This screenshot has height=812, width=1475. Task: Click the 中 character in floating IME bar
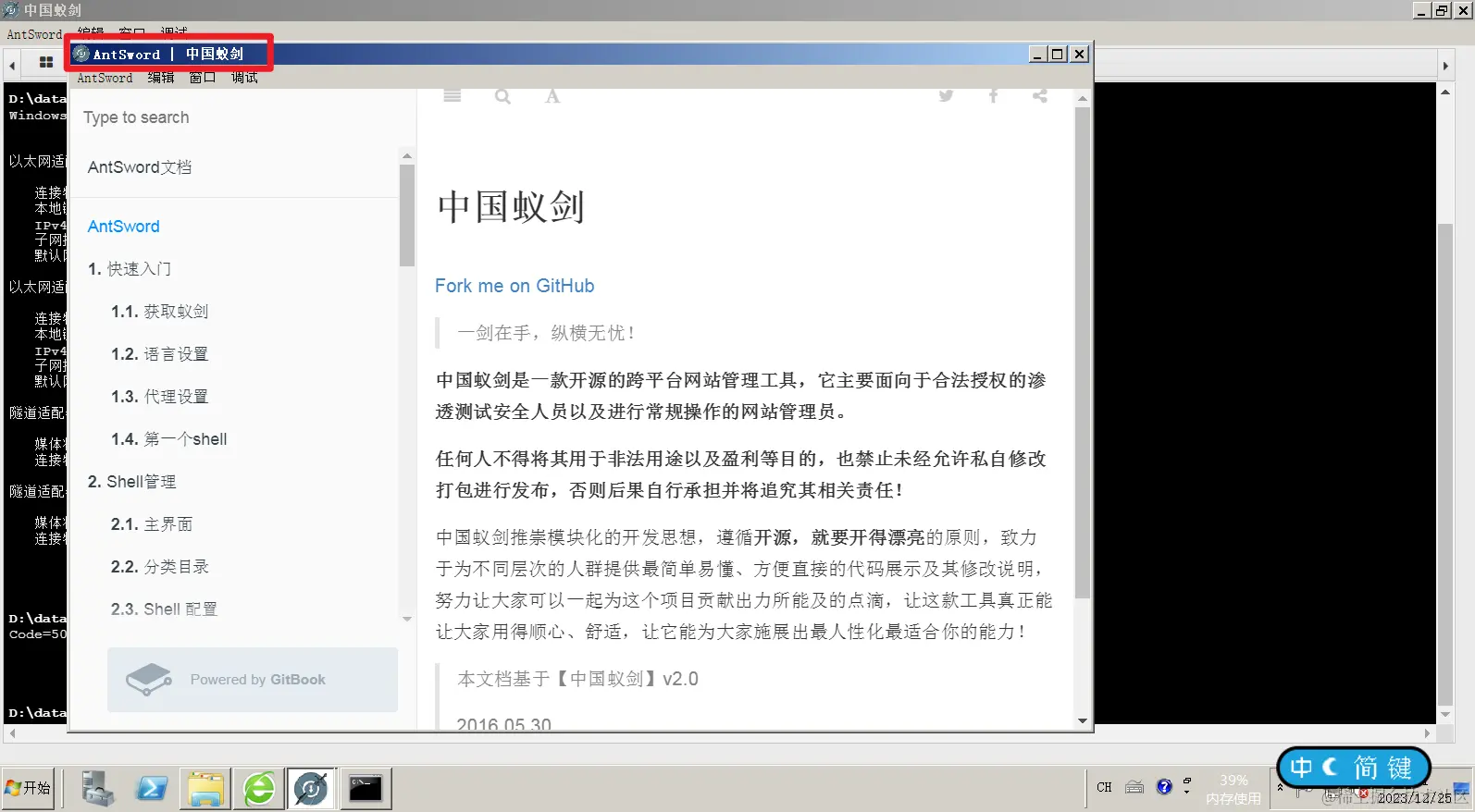1301,768
